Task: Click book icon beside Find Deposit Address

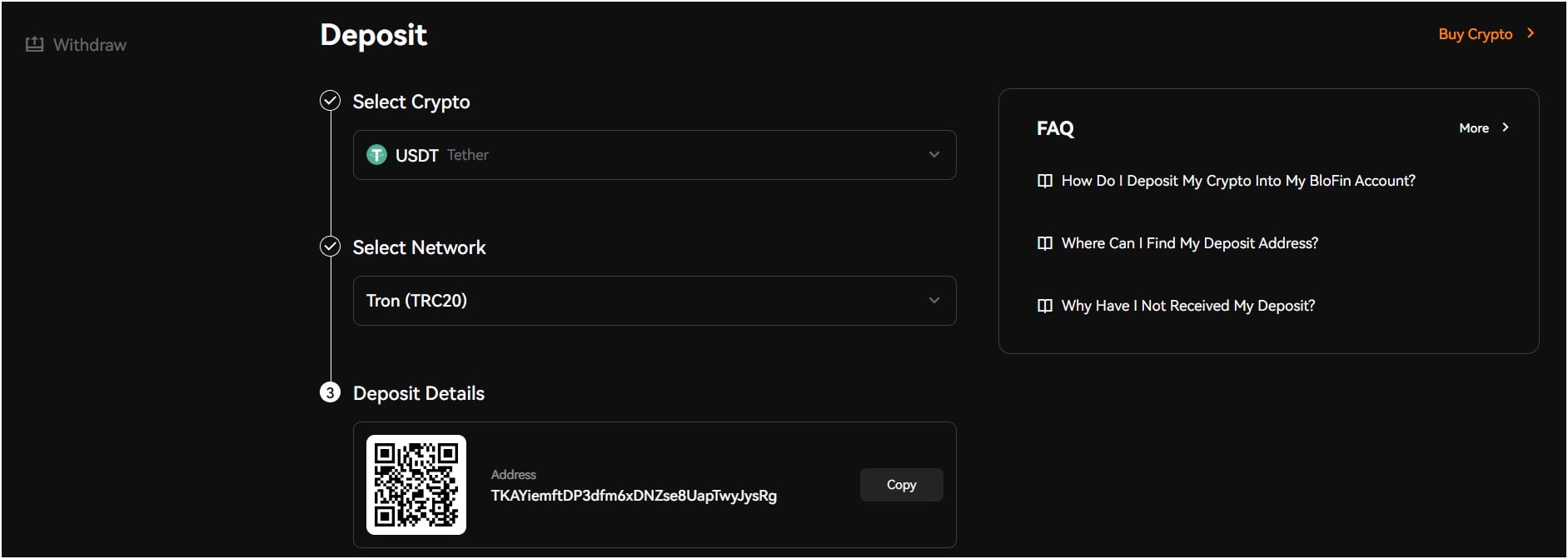Action: click(1045, 243)
